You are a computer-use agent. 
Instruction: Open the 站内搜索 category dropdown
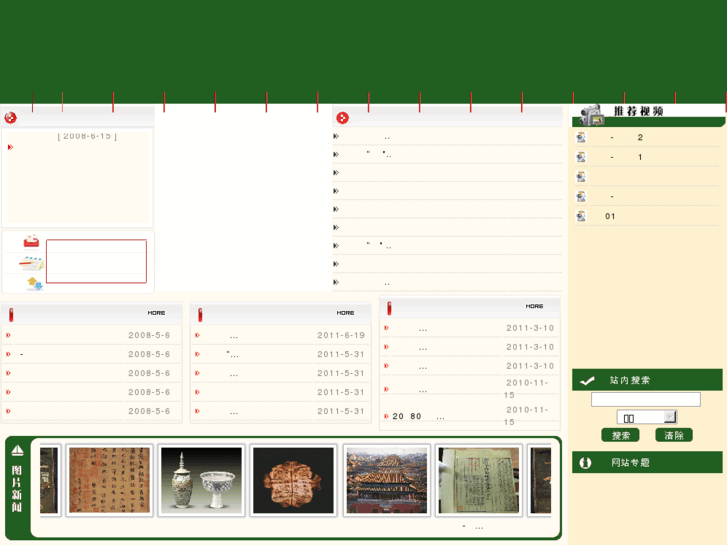coord(646,417)
